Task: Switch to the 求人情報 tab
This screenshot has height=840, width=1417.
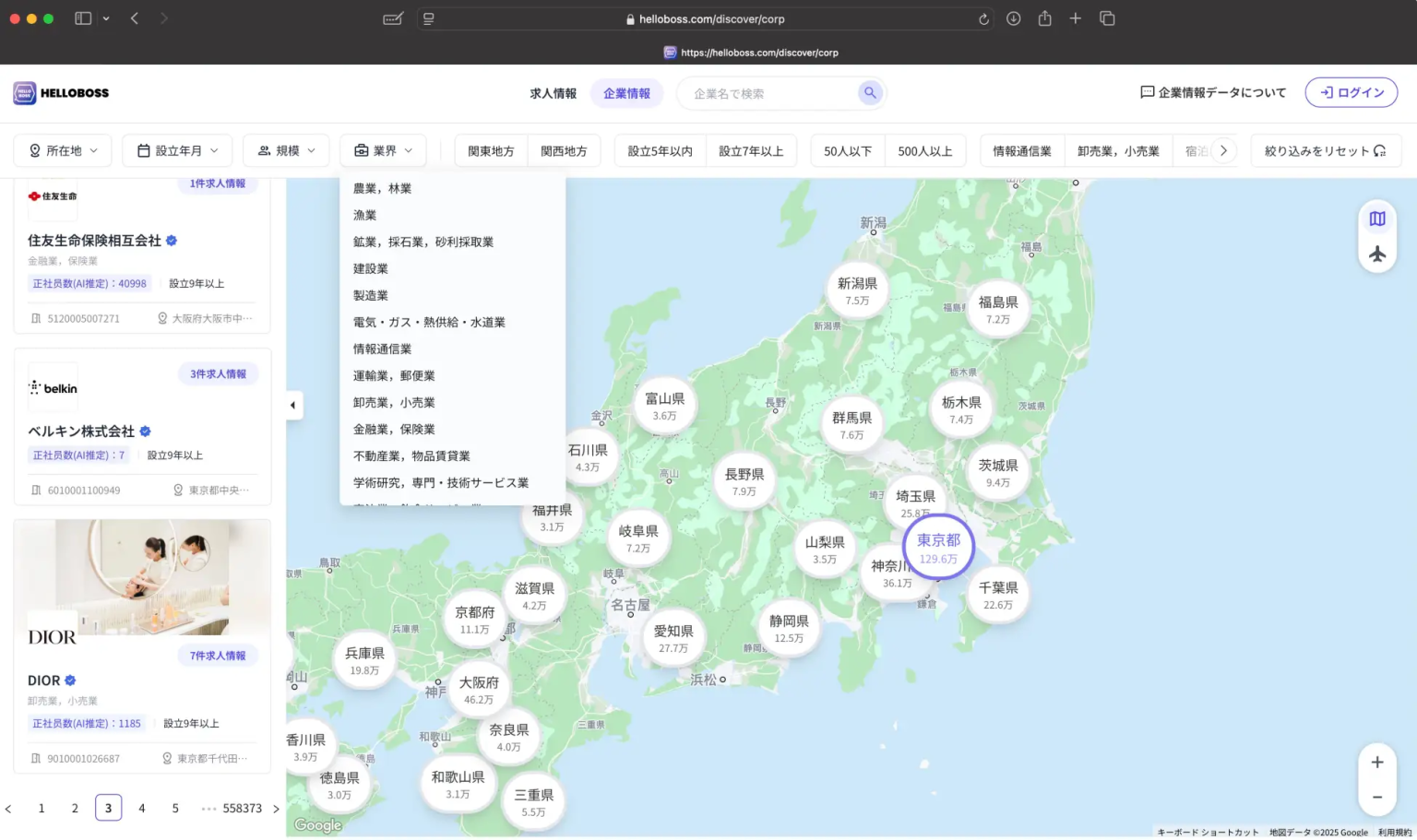Action: tap(553, 93)
